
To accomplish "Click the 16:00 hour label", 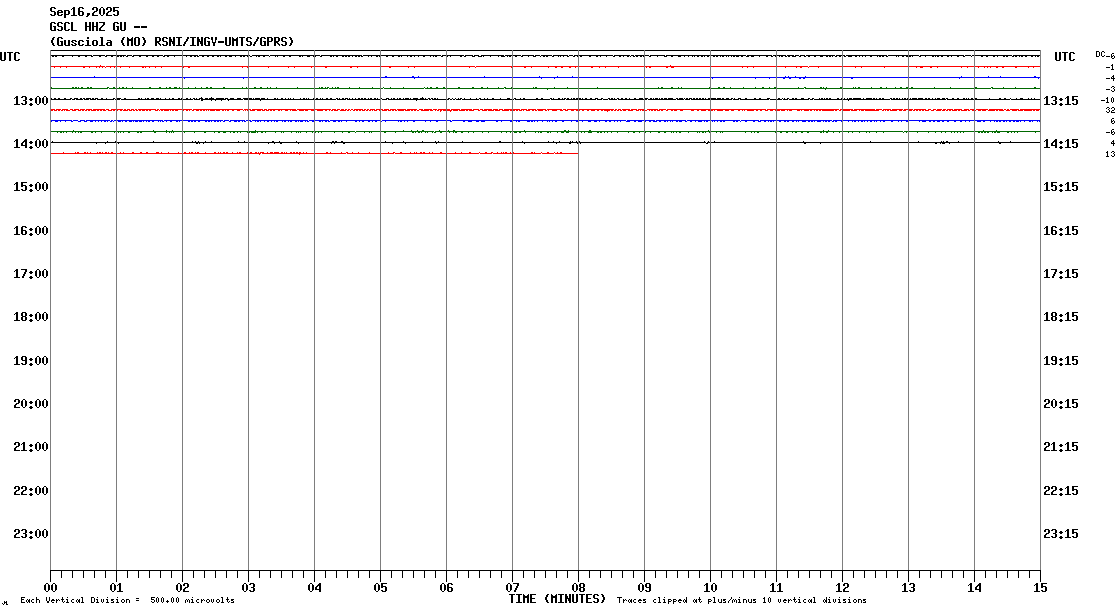I will (x=31, y=231).
